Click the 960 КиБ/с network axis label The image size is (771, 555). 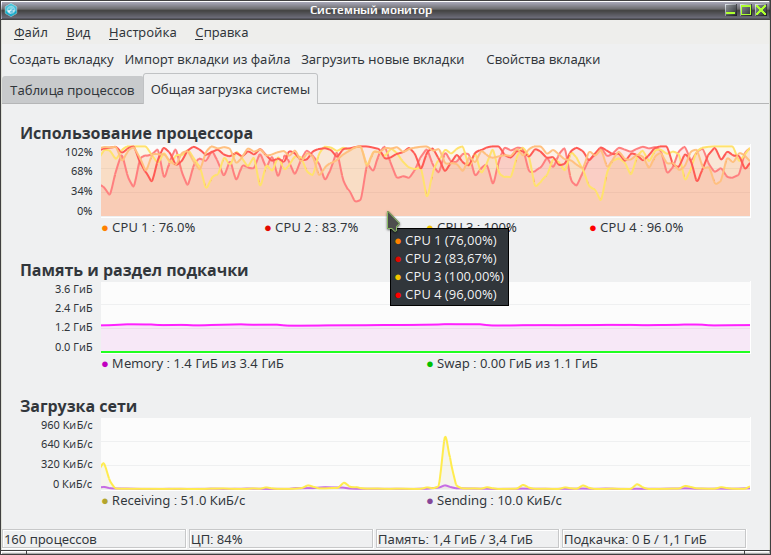pyautogui.click(x=66, y=425)
